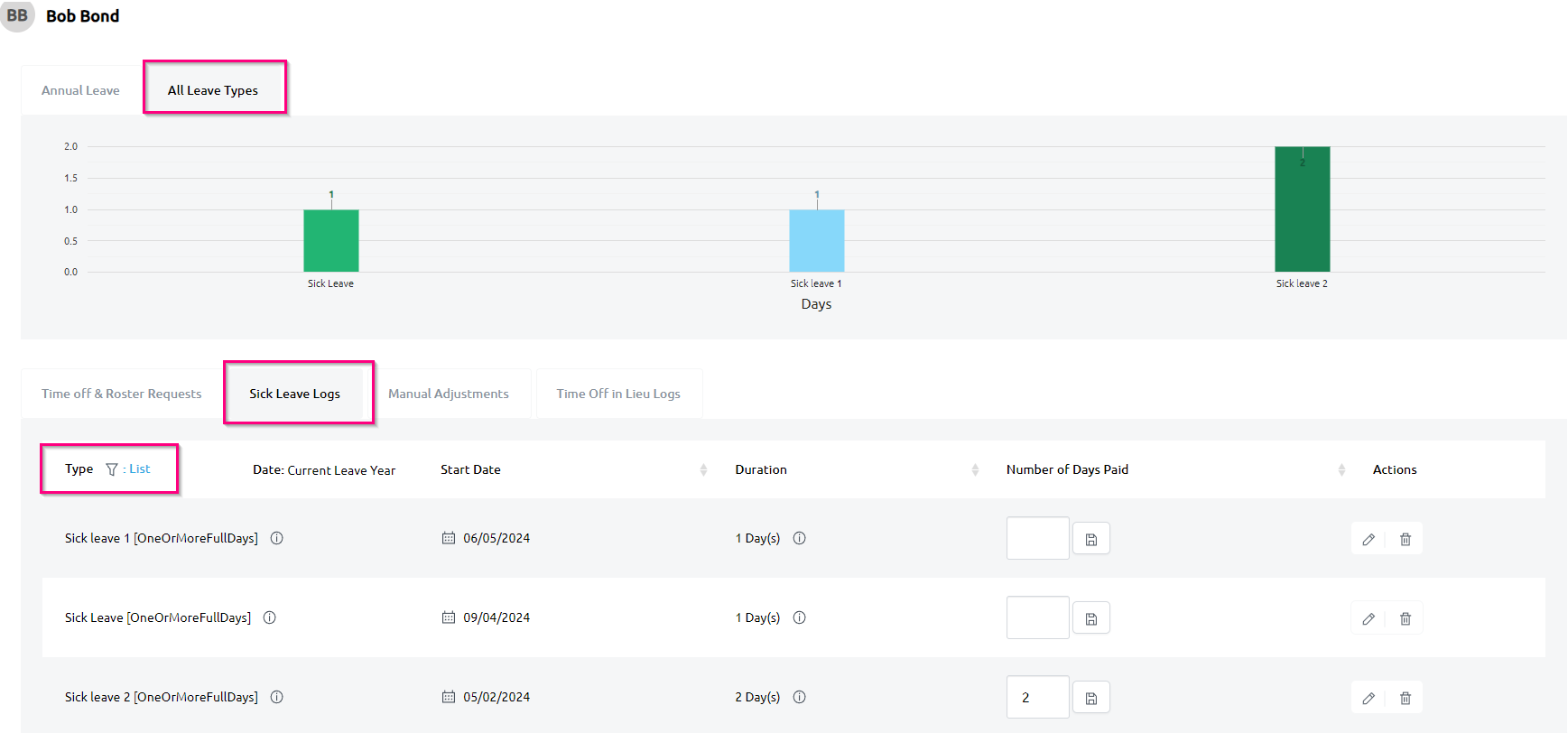Screen dimensions: 1568x733
Task: Switch to the Annual Leave tab
Action: coord(80,90)
